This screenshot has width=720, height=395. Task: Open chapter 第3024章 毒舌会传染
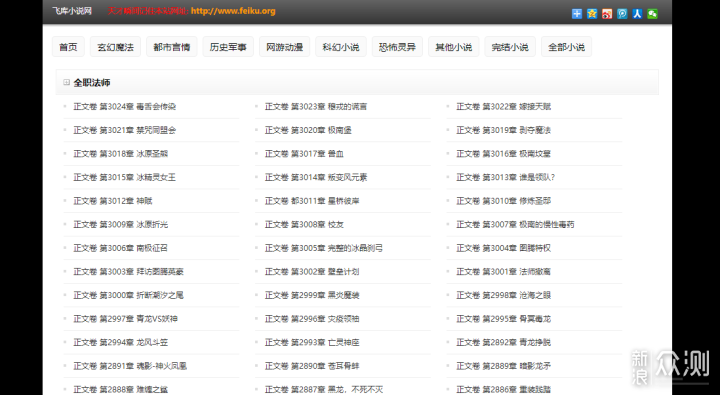coord(124,107)
